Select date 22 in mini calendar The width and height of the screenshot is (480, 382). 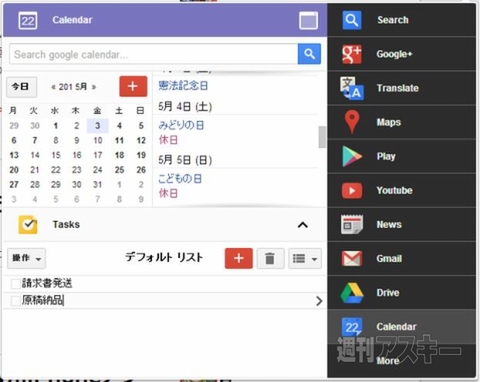click(56, 170)
